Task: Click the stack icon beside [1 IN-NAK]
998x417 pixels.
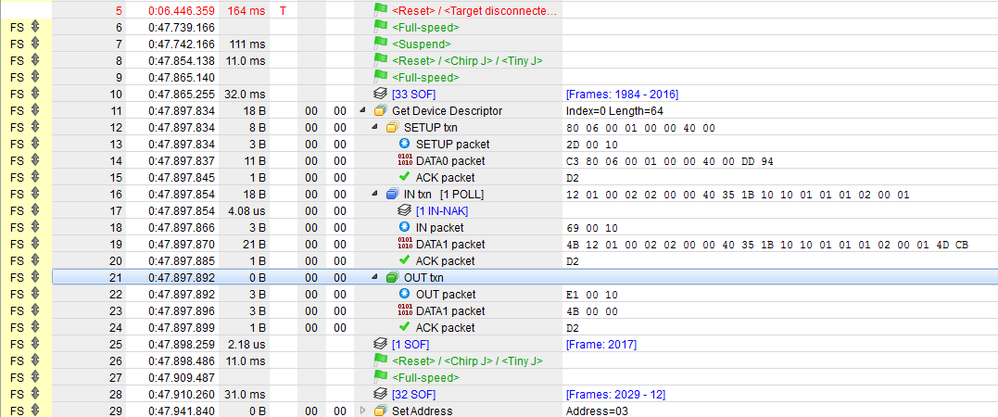Action: [x=404, y=211]
